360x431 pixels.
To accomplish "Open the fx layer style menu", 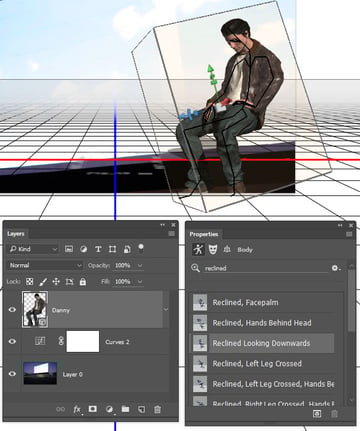I will (77, 409).
